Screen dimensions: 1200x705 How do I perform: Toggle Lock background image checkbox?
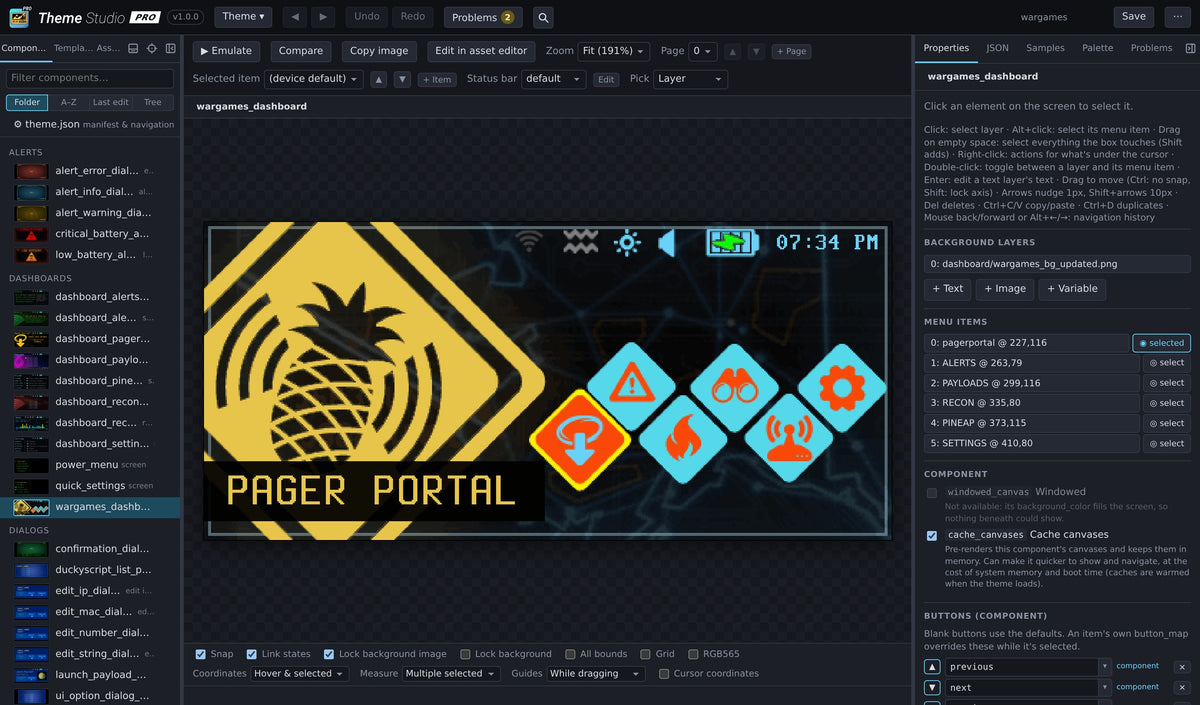[329, 654]
